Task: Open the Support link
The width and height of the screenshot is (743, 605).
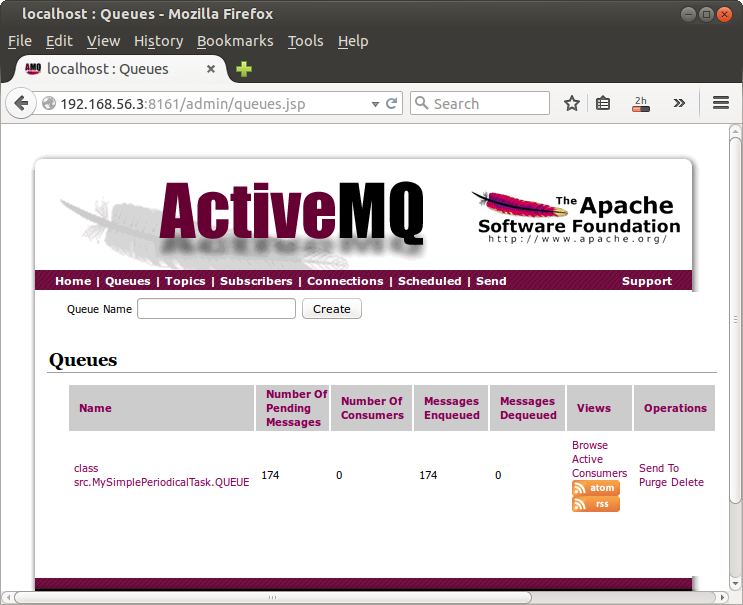Action: pos(647,281)
